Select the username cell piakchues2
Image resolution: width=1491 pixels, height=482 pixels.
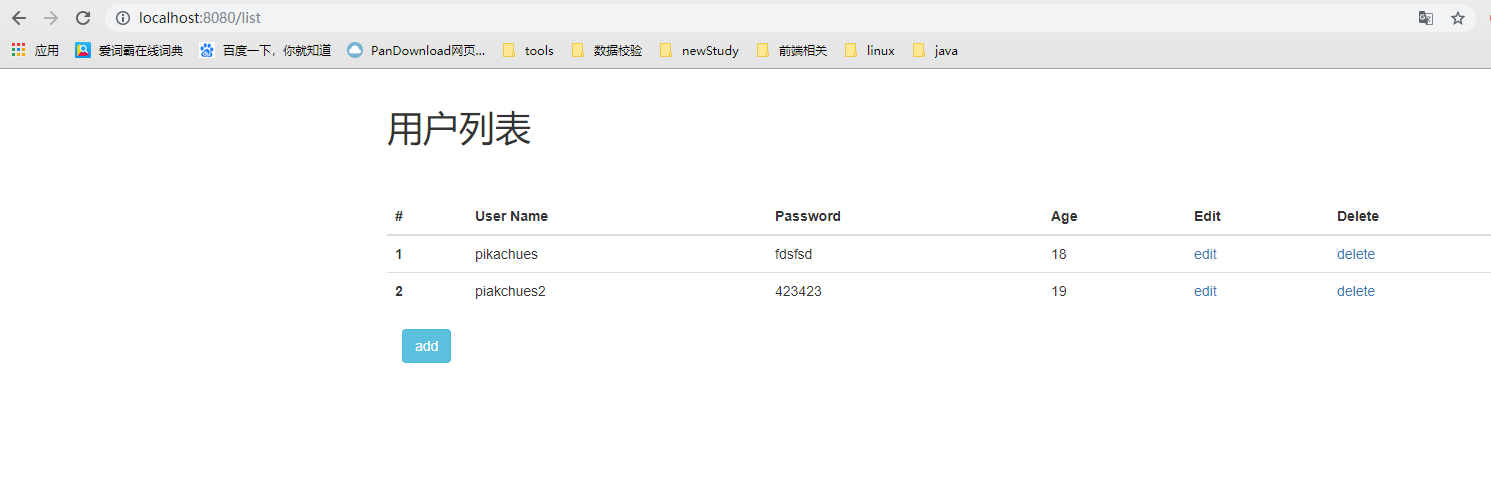510,291
